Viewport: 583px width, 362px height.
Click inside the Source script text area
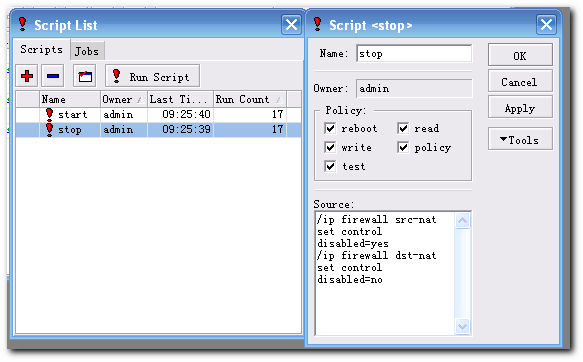click(385, 273)
